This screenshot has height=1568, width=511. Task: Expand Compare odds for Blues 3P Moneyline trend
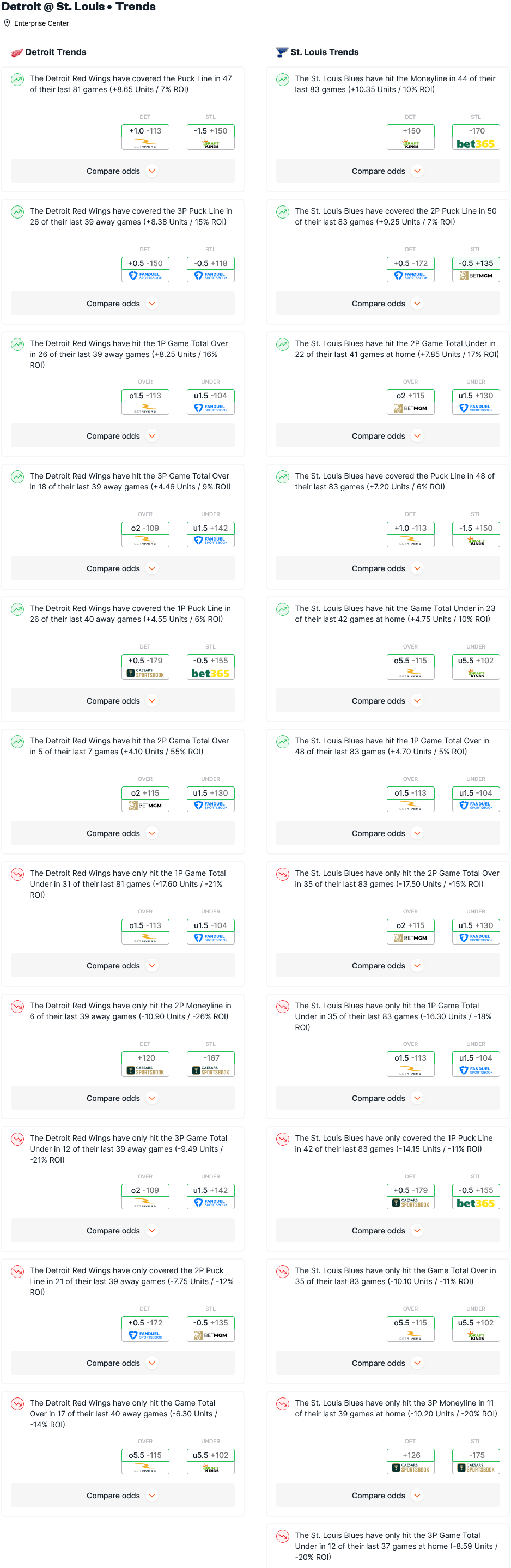pos(387,1495)
